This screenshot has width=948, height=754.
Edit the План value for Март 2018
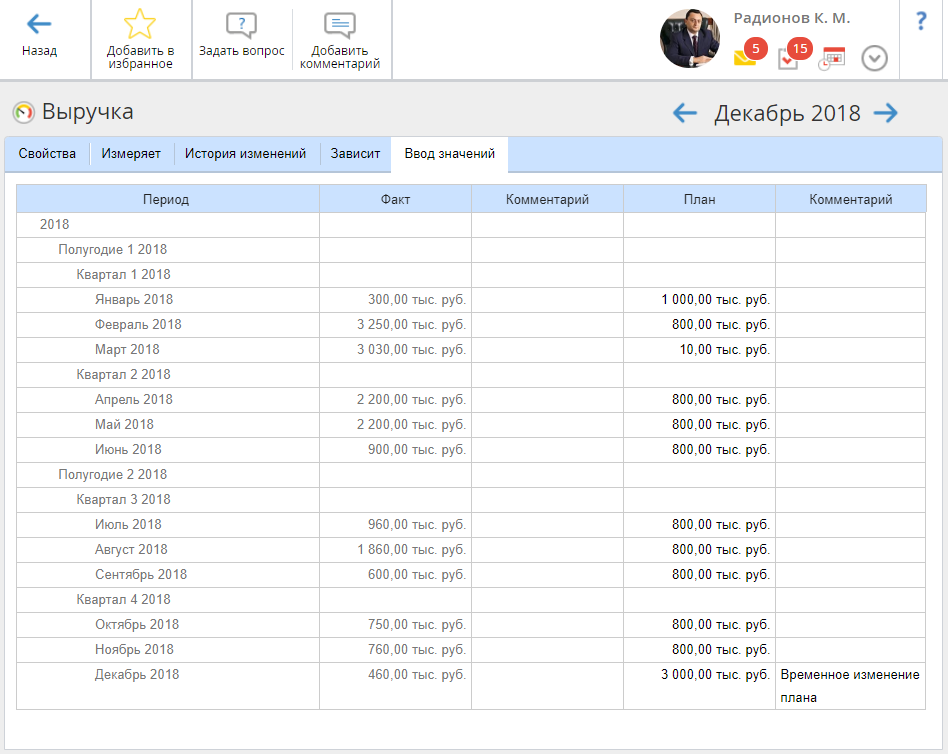coord(699,350)
